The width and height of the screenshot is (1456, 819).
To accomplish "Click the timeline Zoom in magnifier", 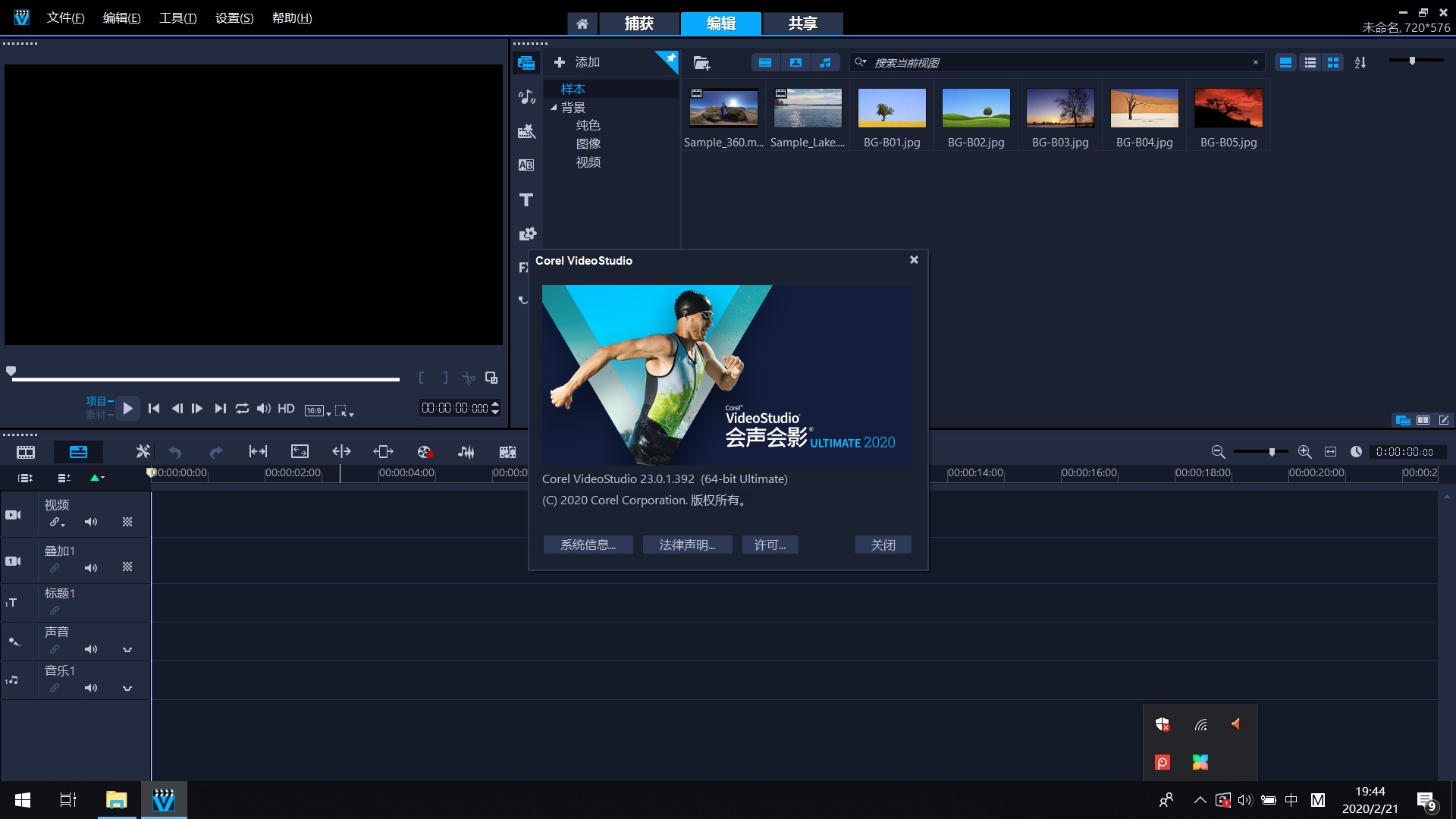I will click(x=1305, y=452).
